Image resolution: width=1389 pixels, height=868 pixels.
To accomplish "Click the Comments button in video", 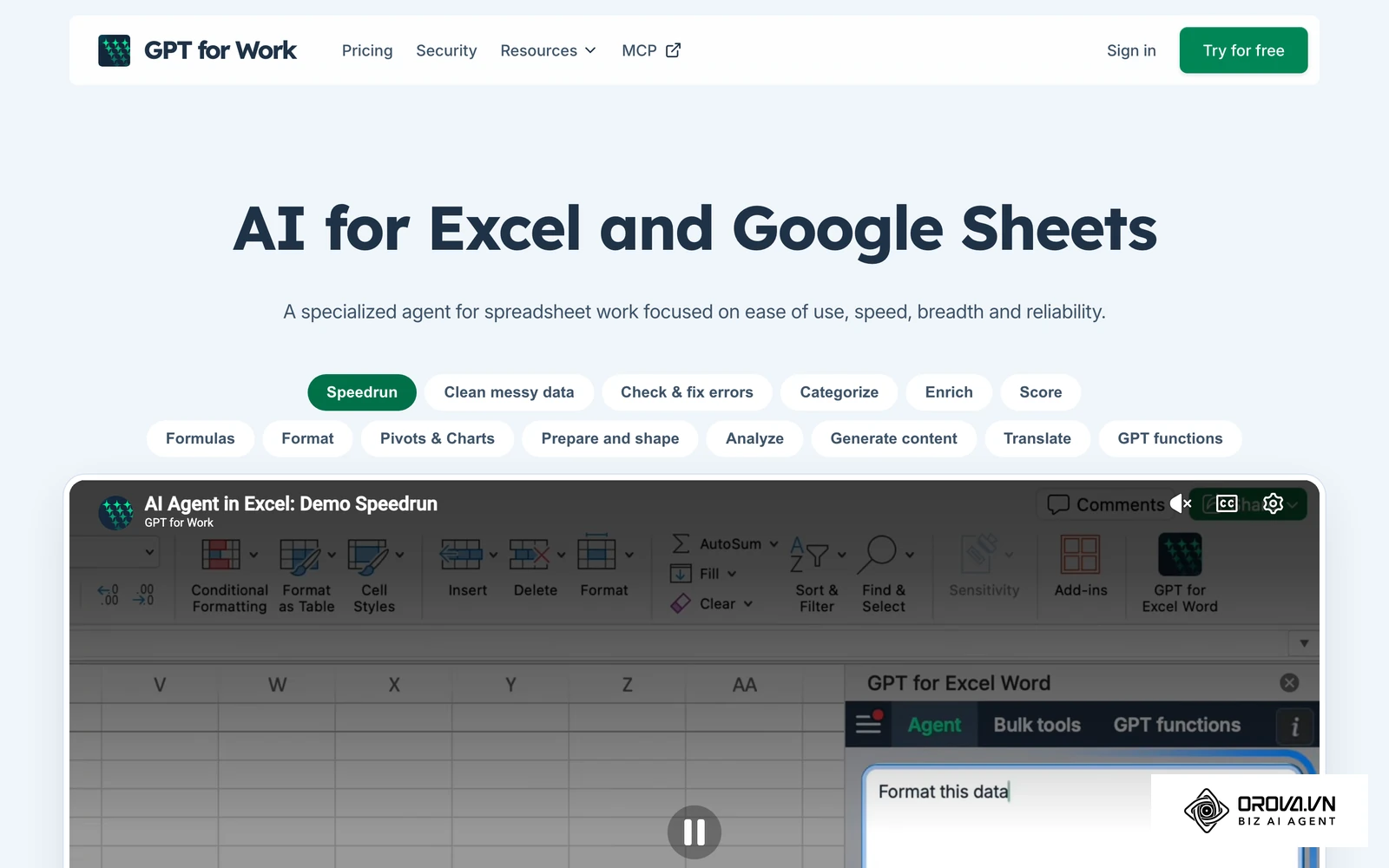I will pyautogui.click(x=1106, y=504).
